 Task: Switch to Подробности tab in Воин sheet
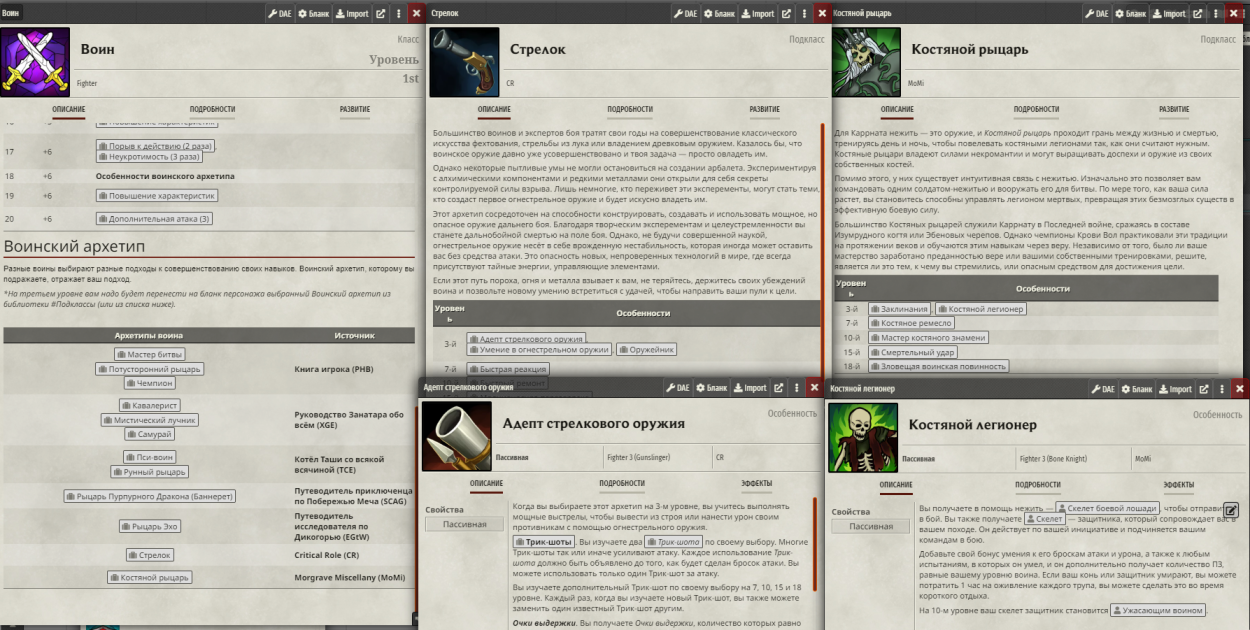point(212,109)
